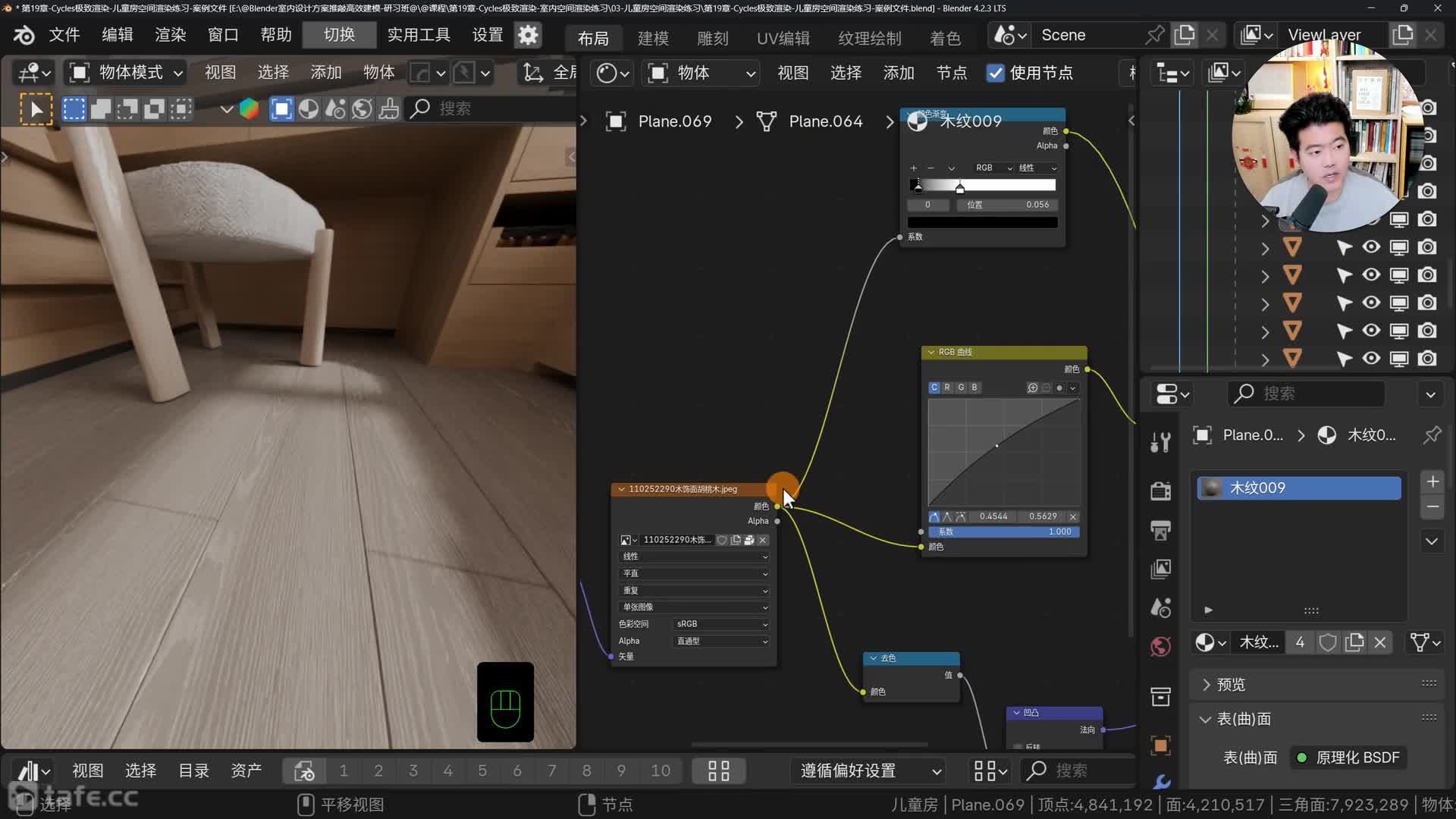Uncheck the 使用节点 checkbox
The image size is (1456, 819).
tap(995, 73)
